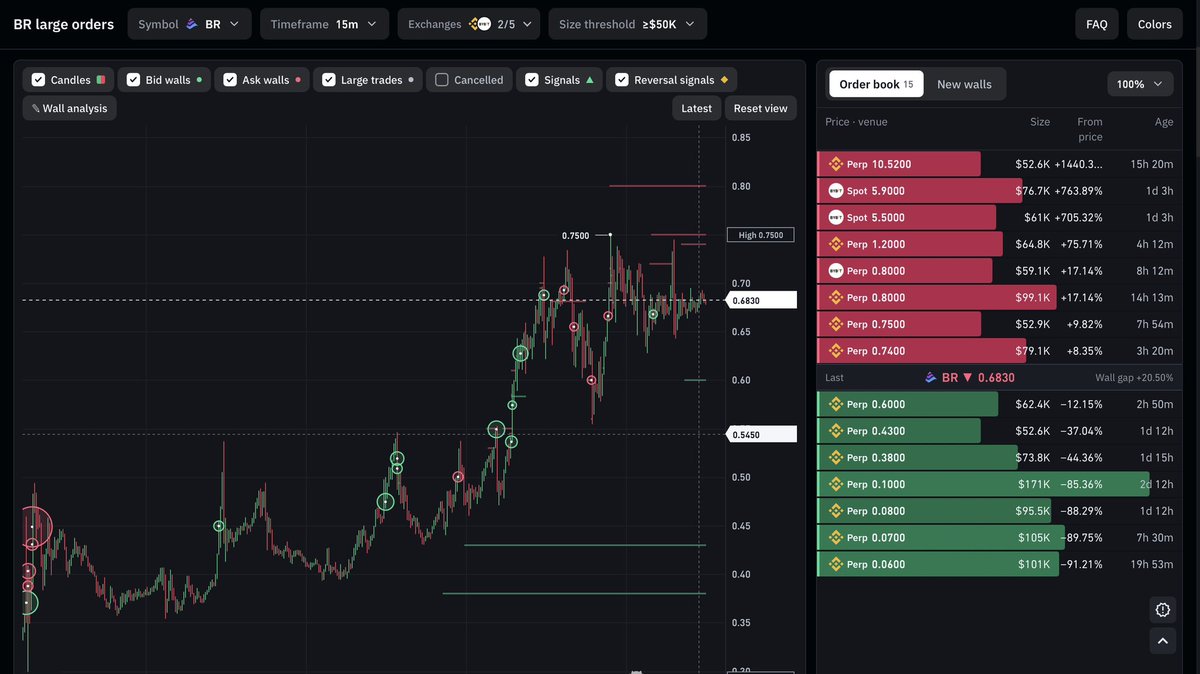Click the Bybit icon in the Spot 5.9000 row
Viewport: 1200px width, 674px height.
[x=836, y=190]
